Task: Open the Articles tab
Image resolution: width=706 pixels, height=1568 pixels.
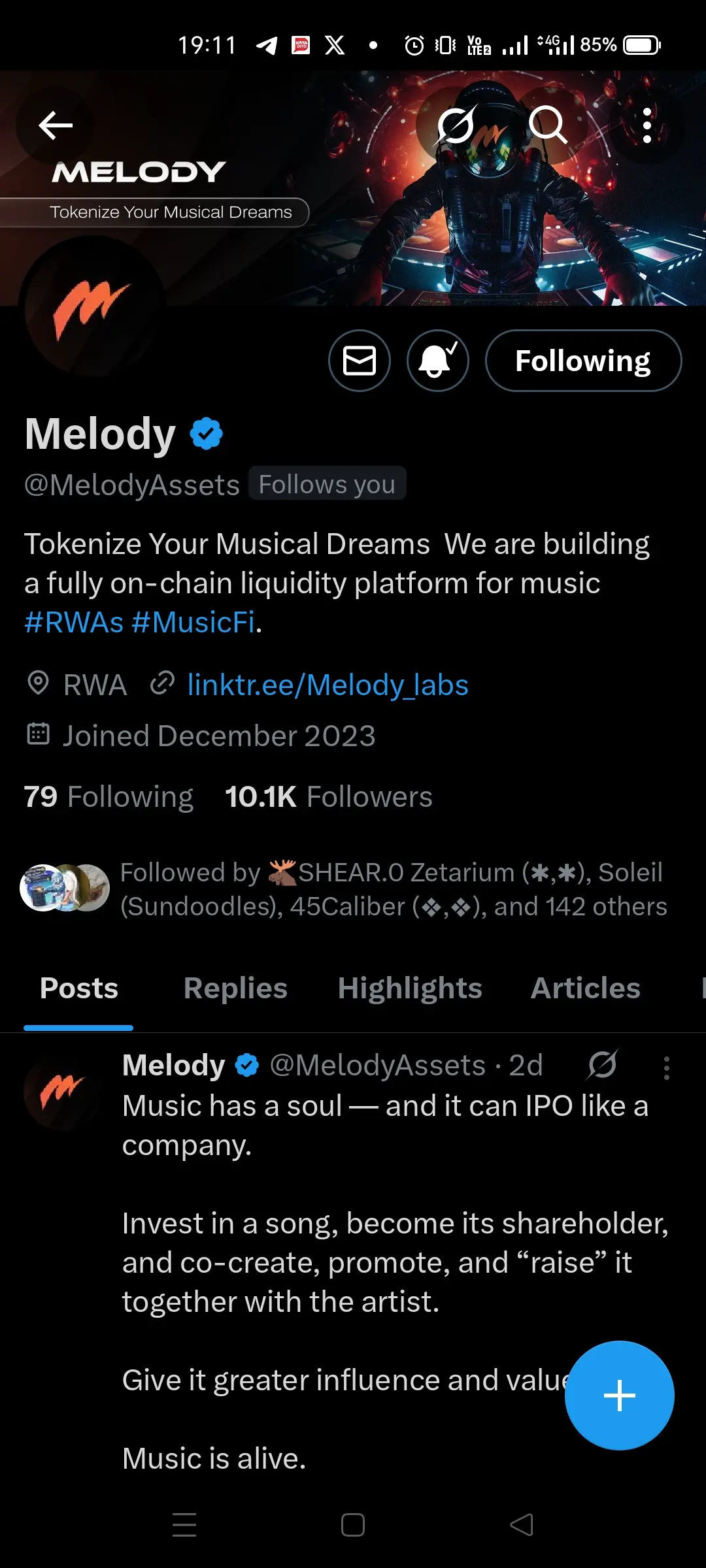Action: click(586, 988)
